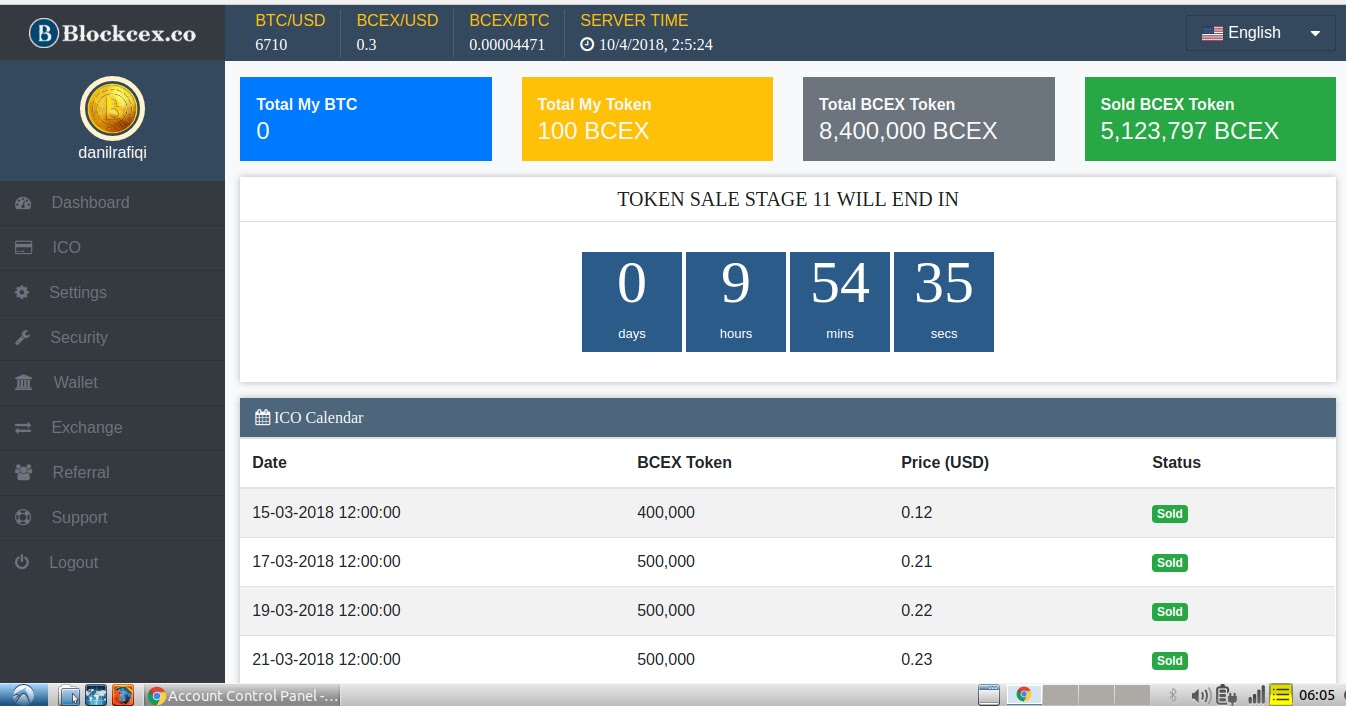Click the Total My BTC card

pyautogui.click(x=366, y=119)
